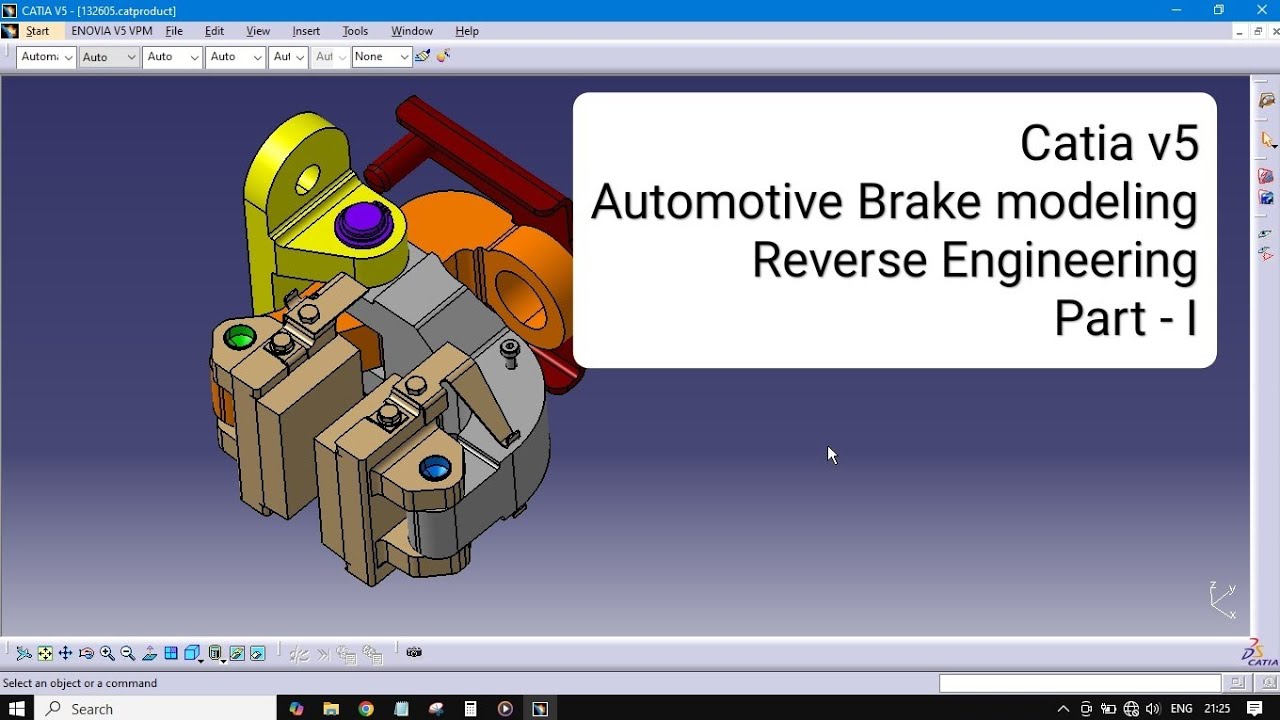Expand the view mode flyout arrow

(x=223, y=660)
